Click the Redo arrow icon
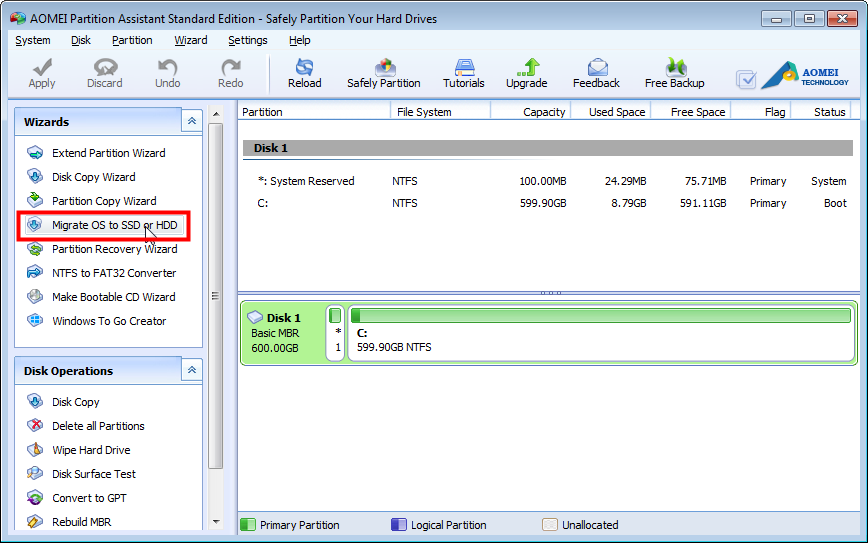 (230, 67)
